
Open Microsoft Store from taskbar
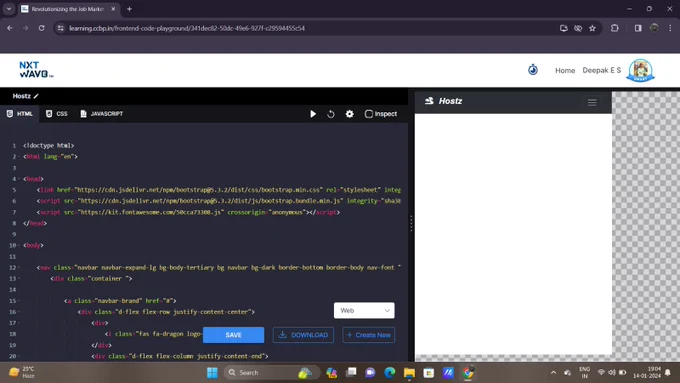(428, 373)
